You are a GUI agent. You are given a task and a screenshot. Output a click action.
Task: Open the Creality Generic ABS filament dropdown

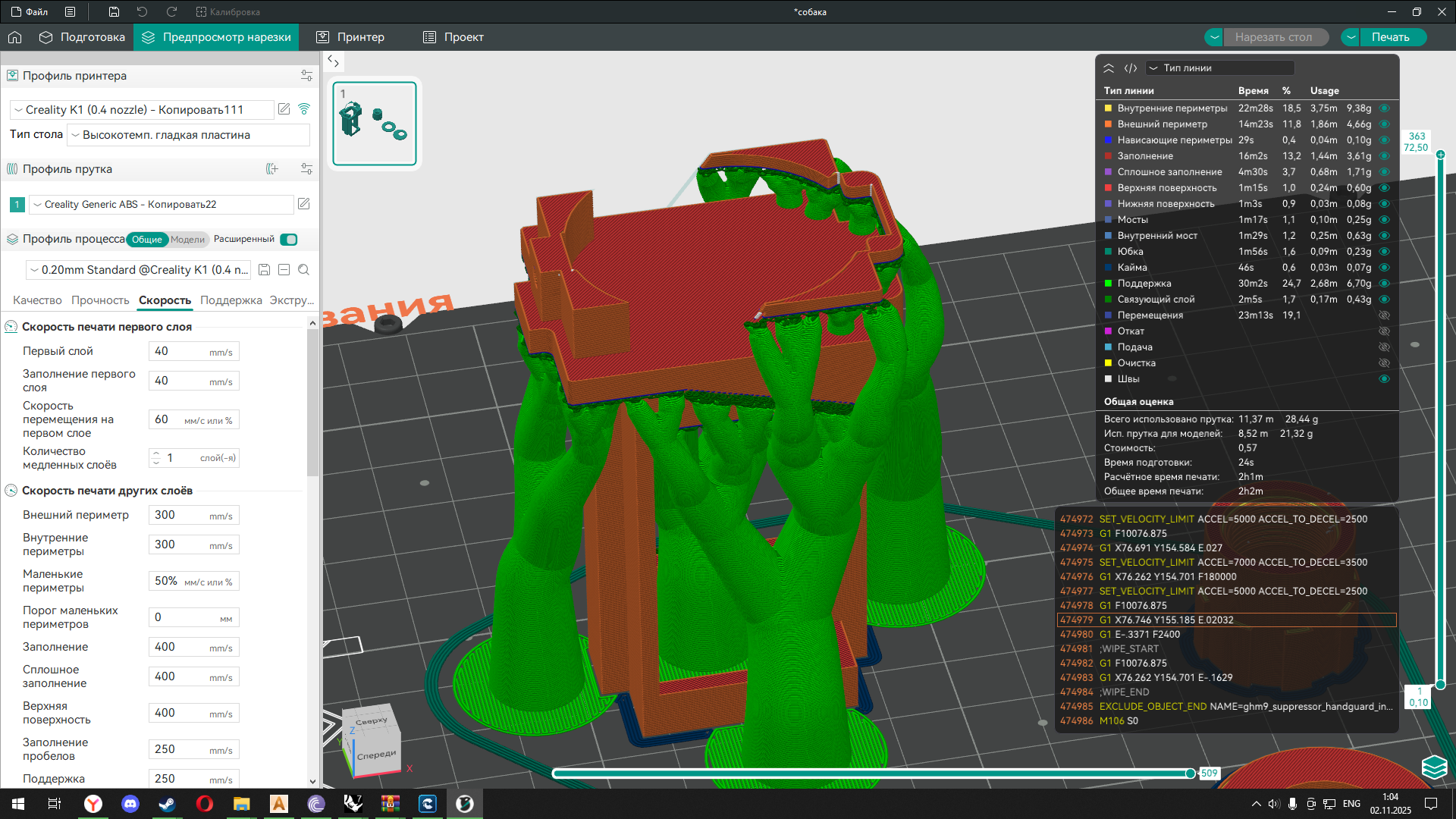click(x=161, y=205)
